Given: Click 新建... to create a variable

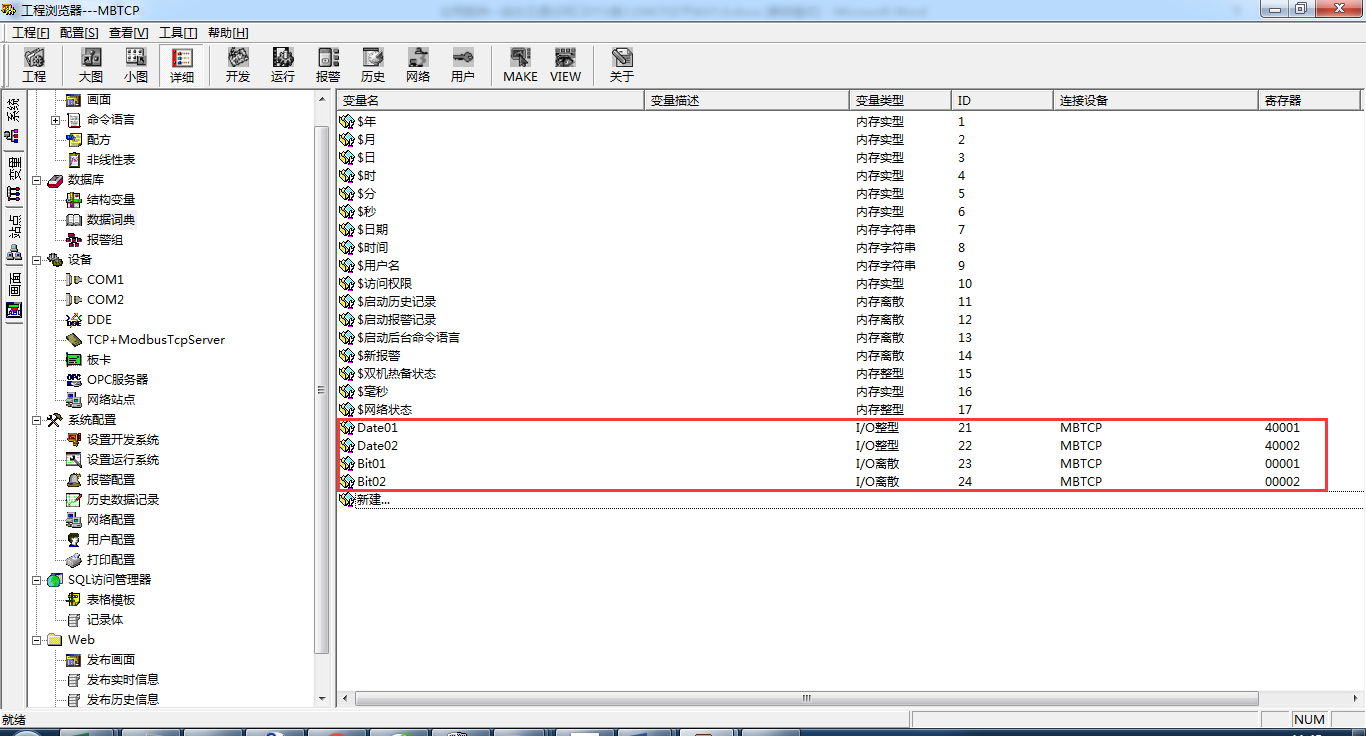Looking at the screenshot, I should pyautogui.click(x=373, y=500).
